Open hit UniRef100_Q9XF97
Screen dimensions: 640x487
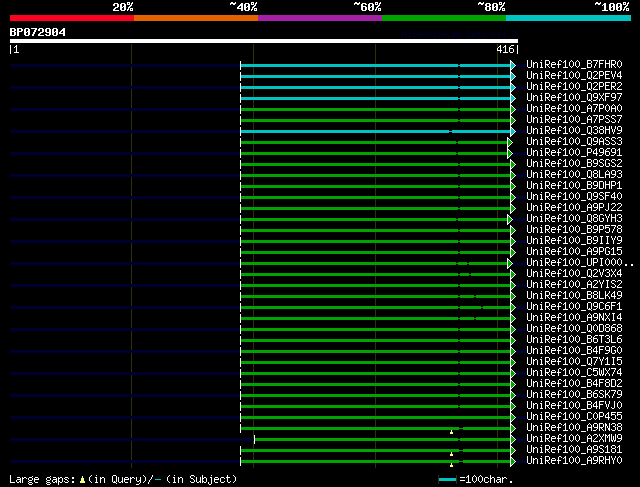point(574,98)
